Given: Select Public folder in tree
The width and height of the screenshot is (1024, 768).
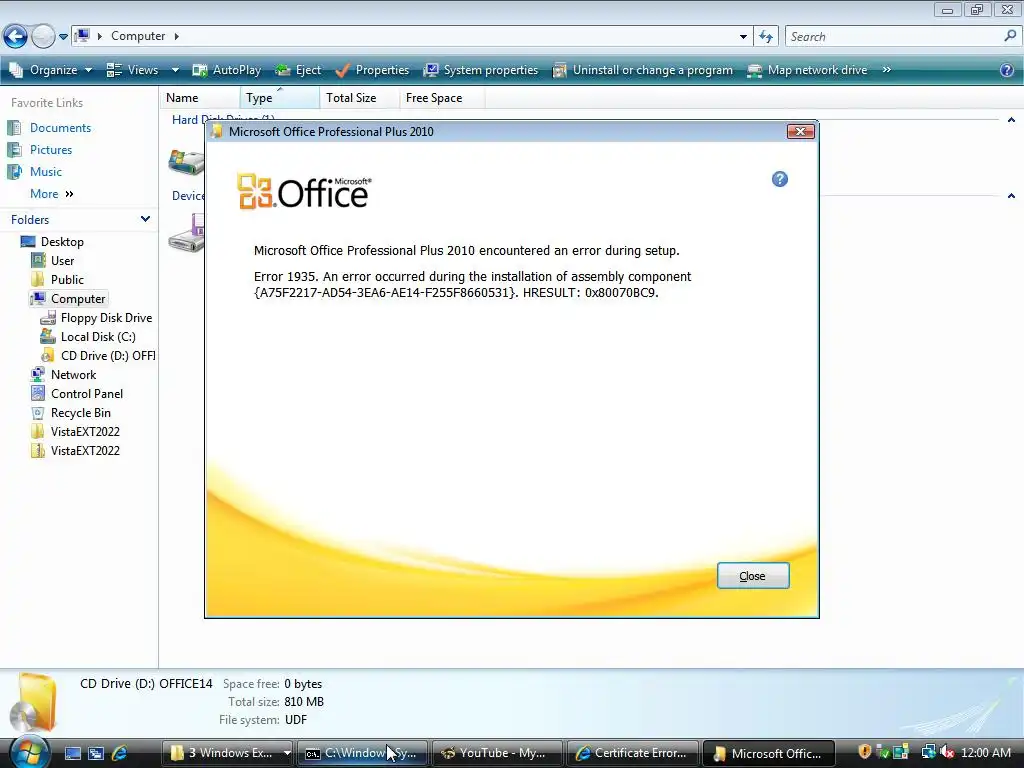Looking at the screenshot, I should (x=67, y=280).
